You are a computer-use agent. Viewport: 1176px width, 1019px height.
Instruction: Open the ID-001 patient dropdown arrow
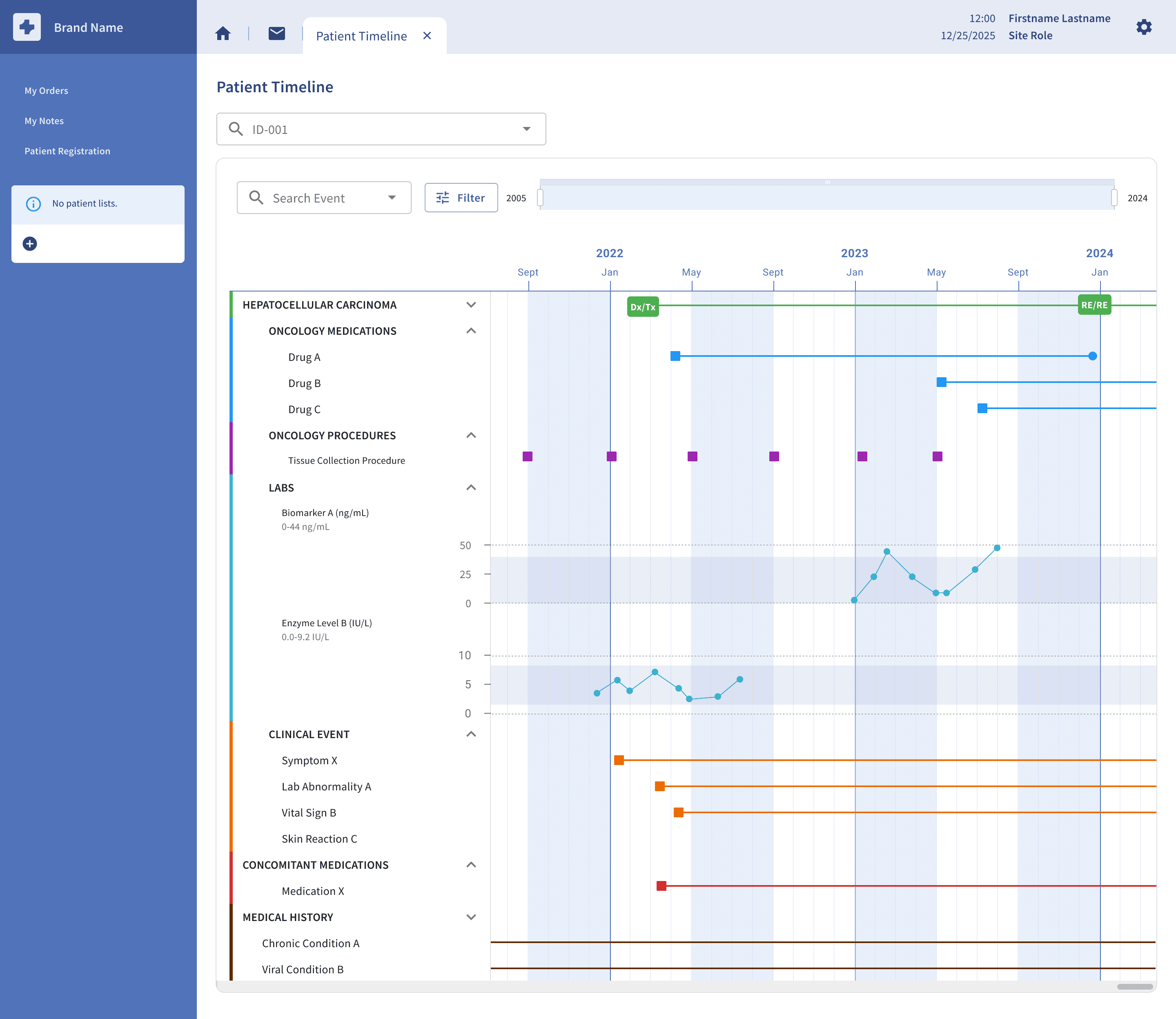click(x=527, y=129)
